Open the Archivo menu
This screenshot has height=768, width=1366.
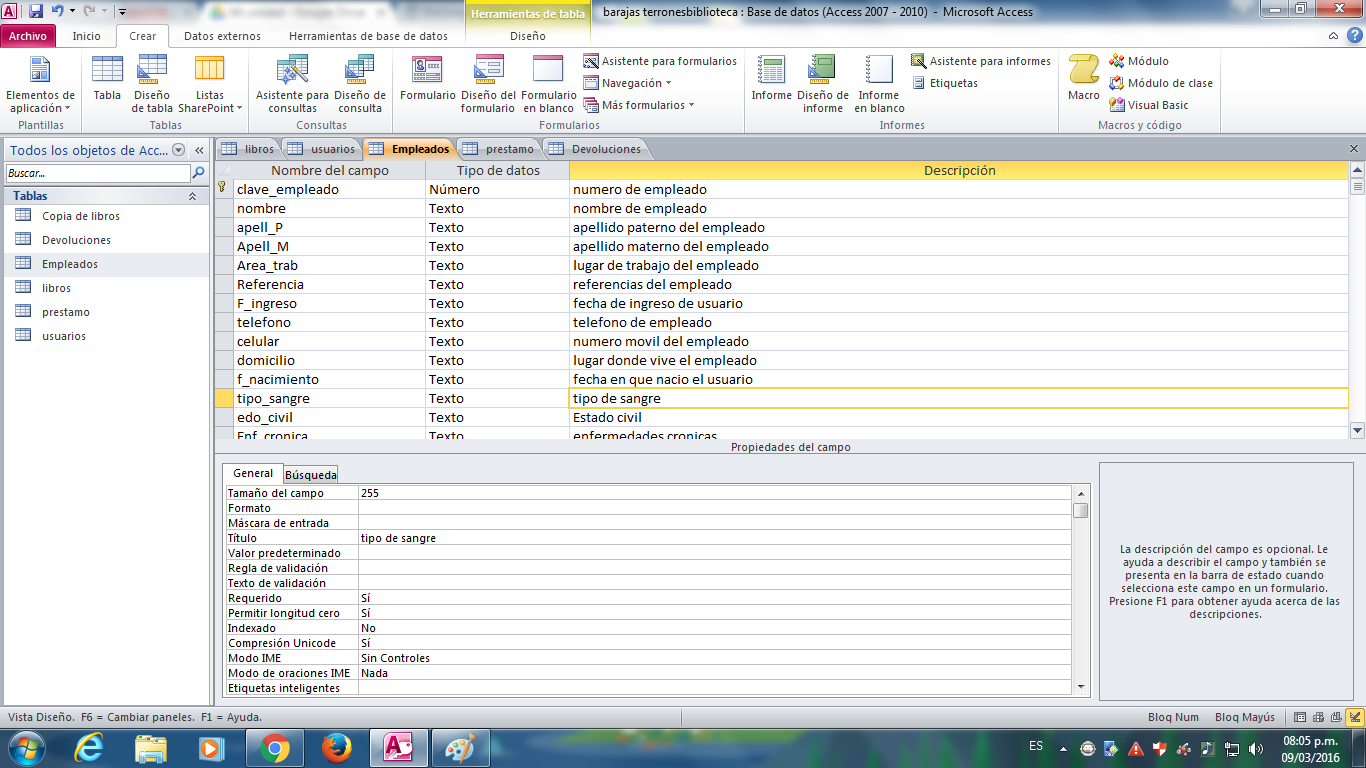point(28,36)
